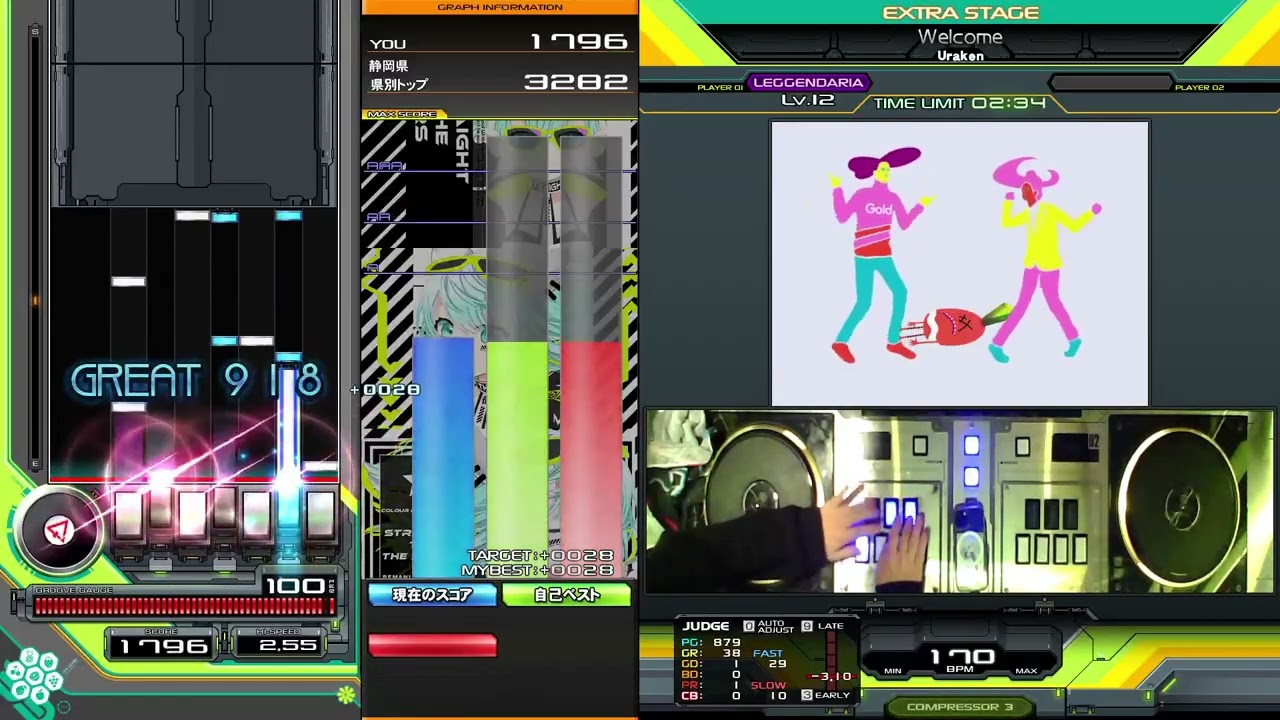
Task: Click the 0 key badge beside AUTO ADJUST
Action: (748, 626)
